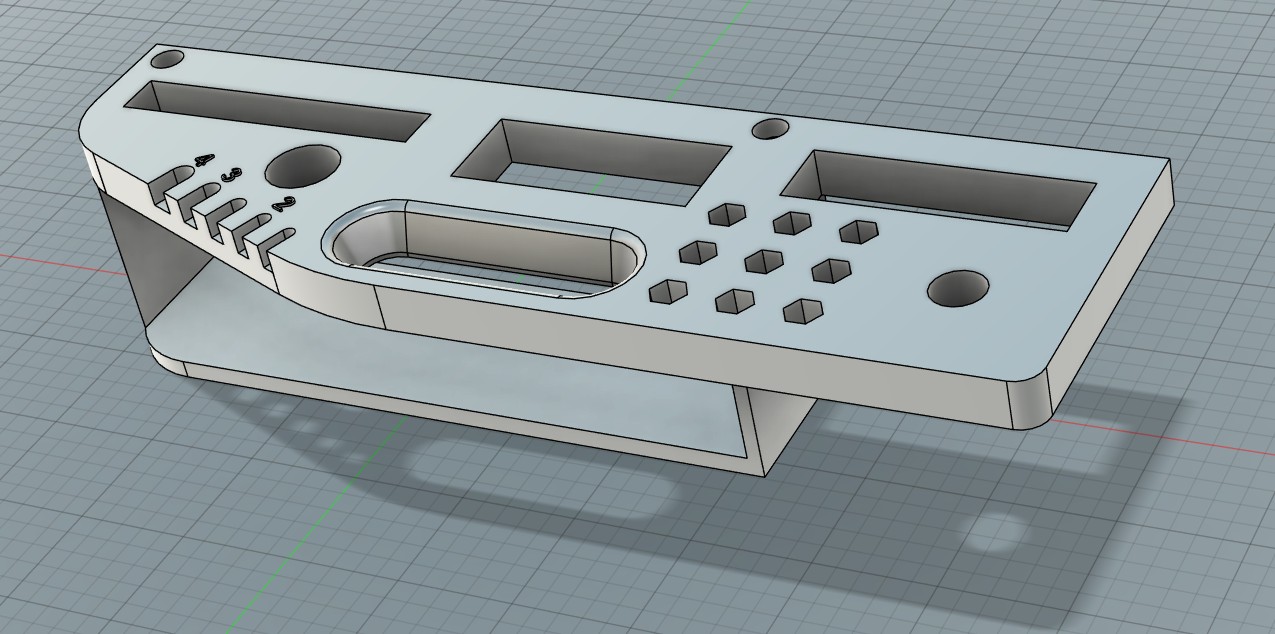Click the large round hole beside the engraved numbers
Image resolution: width=1275 pixels, height=634 pixels.
tap(302, 165)
